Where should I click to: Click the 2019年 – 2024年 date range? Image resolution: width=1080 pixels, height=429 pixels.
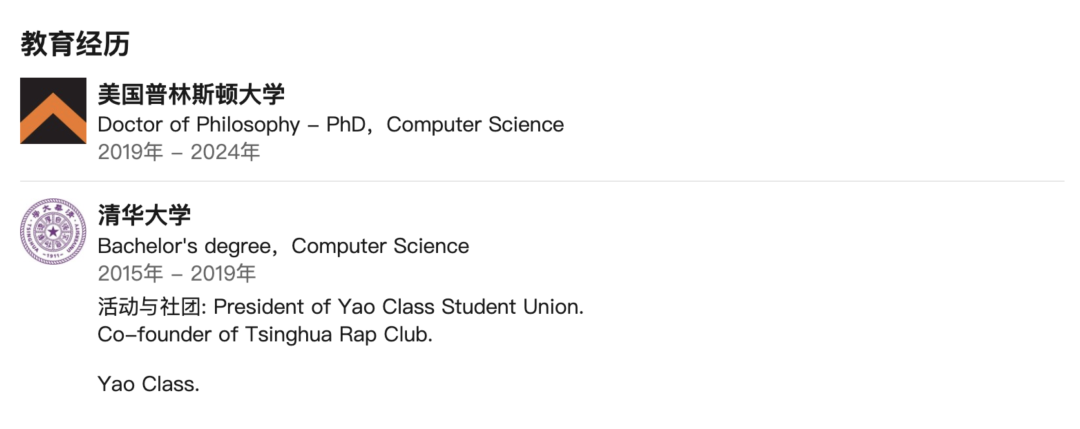click(178, 153)
